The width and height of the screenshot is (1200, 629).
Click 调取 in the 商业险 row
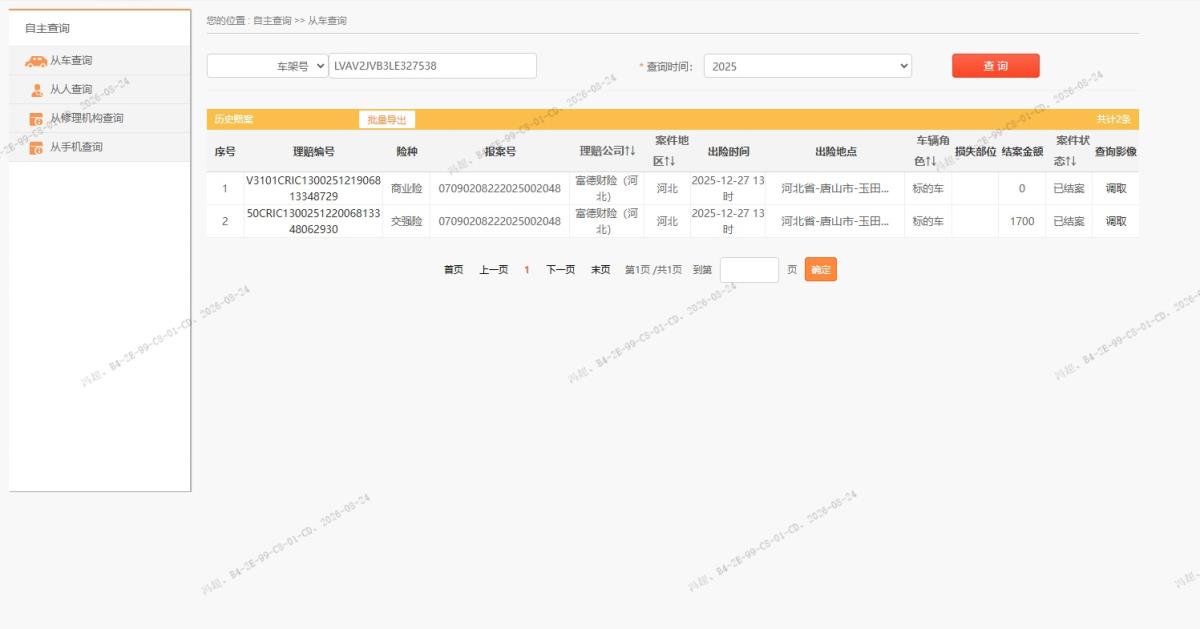pos(1116,189)
